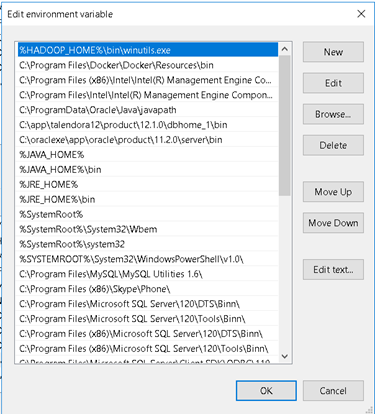
Task: Confirm changes with OK
Action: coord(266,391)
